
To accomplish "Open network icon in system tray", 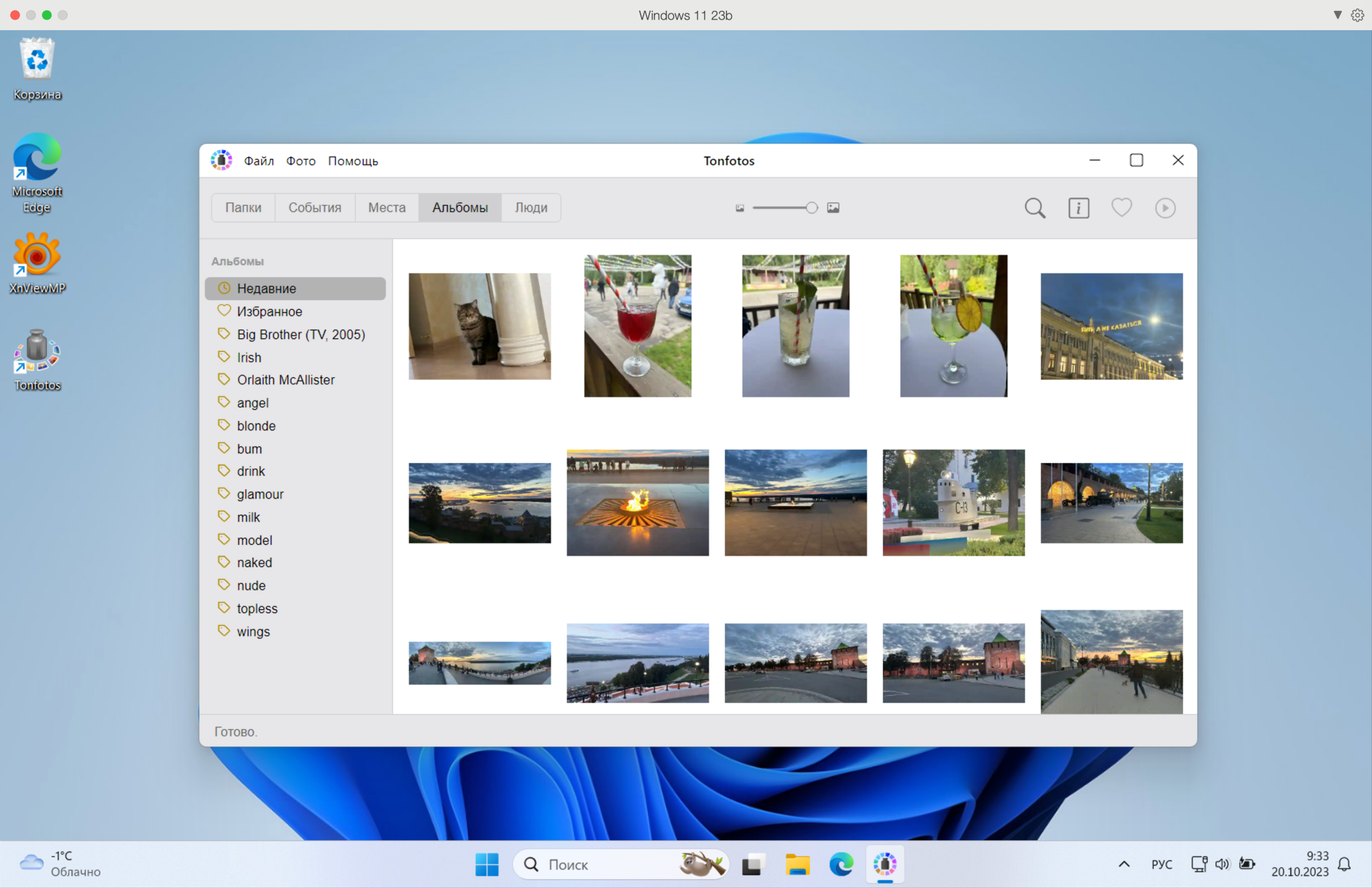I will coord(1199,864).
